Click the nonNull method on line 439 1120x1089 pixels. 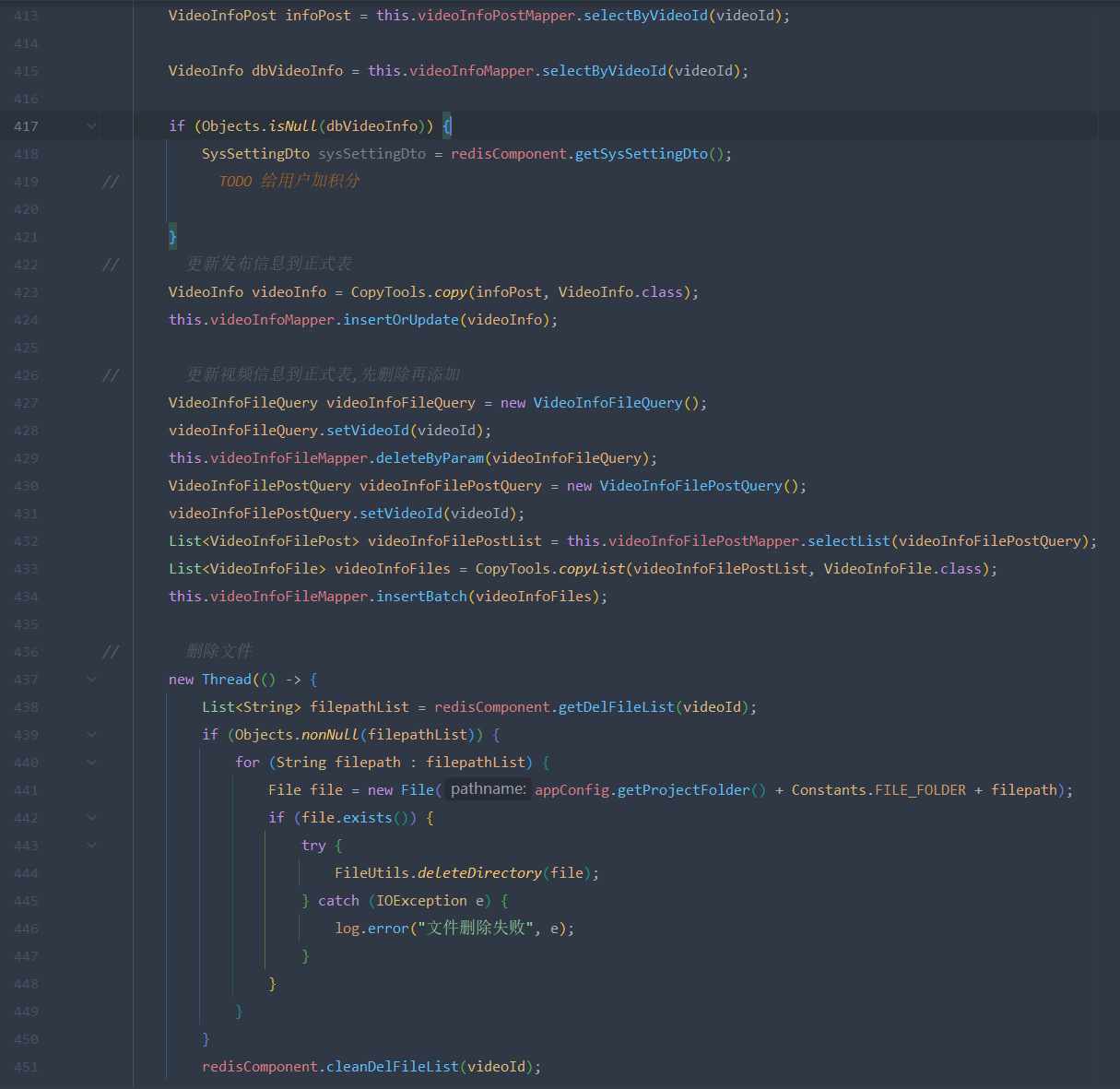point(330,735)
